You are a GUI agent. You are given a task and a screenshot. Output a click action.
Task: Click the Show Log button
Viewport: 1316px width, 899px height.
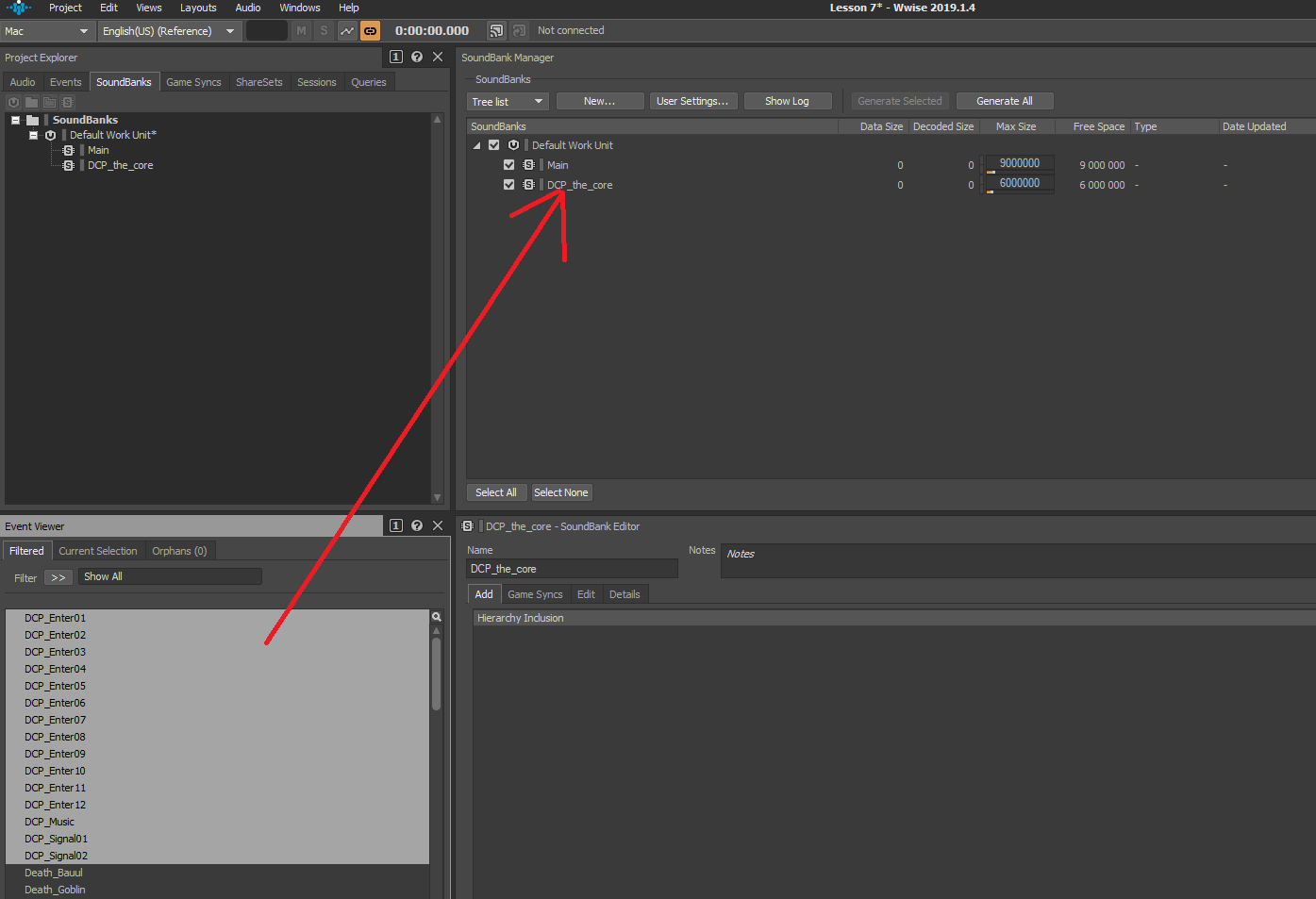tap(788, 101)
